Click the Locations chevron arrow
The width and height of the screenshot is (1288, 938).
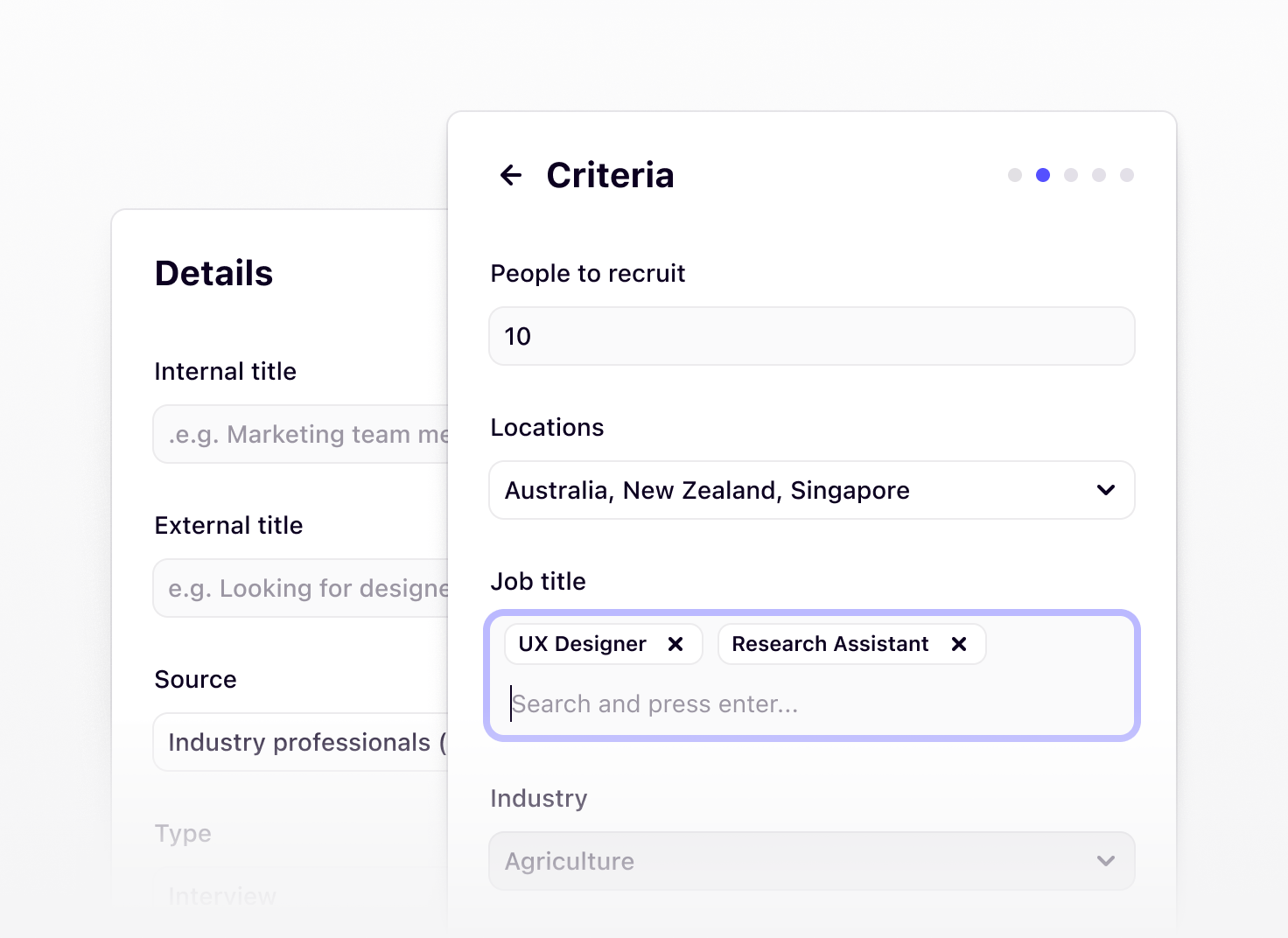pyautogui.click(x=1105, y=490)
